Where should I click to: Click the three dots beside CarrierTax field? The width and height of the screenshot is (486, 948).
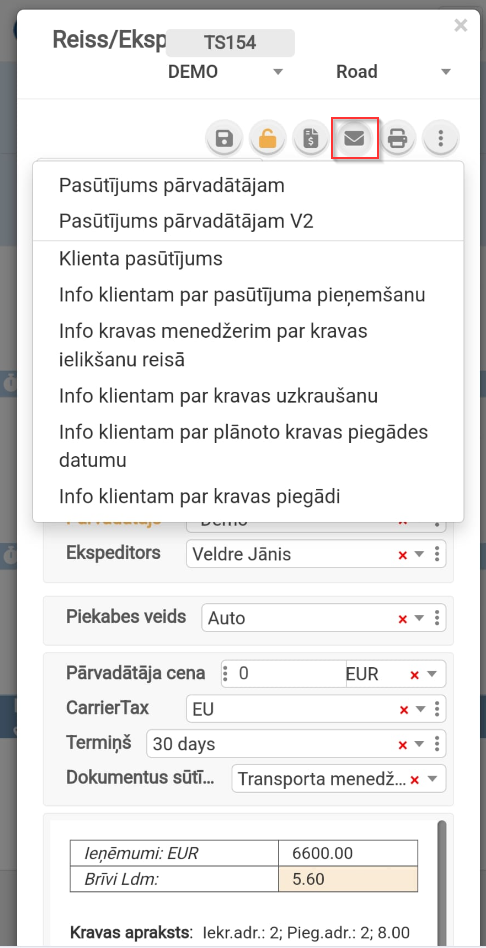437,709
